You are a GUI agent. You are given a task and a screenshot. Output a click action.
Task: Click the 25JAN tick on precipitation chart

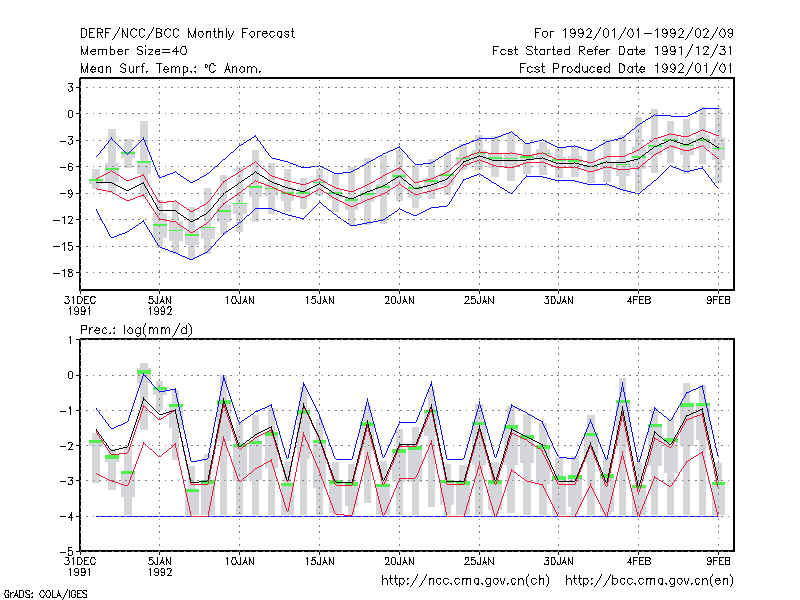pyautogui.click(x=479, y=562)
